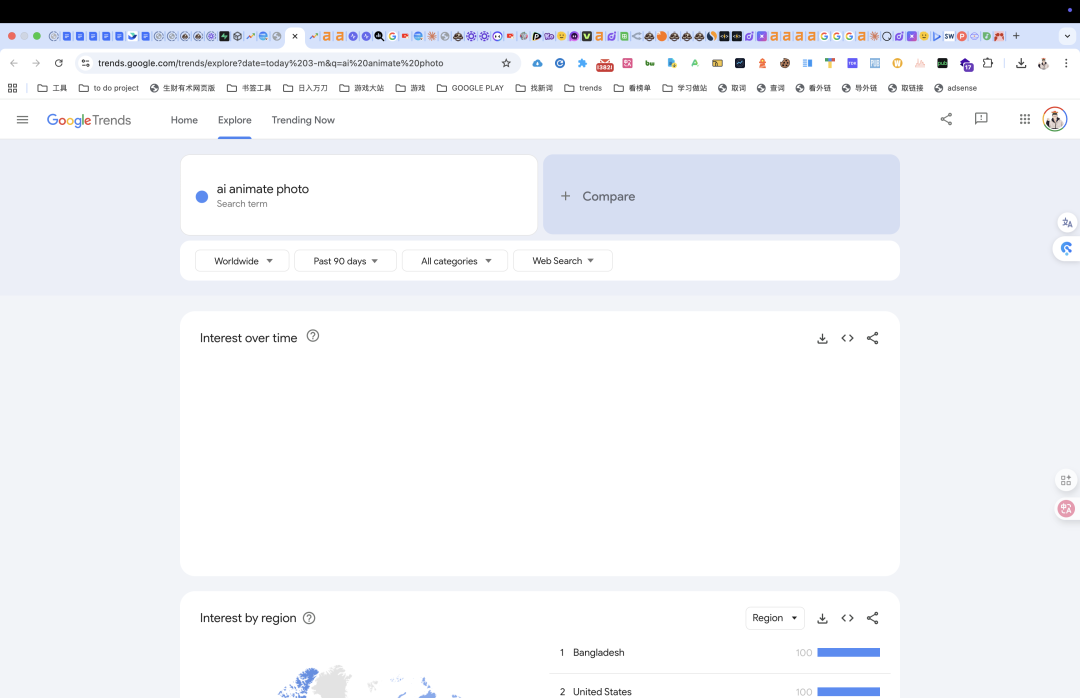Show help for Interest by region

[309, 618]
